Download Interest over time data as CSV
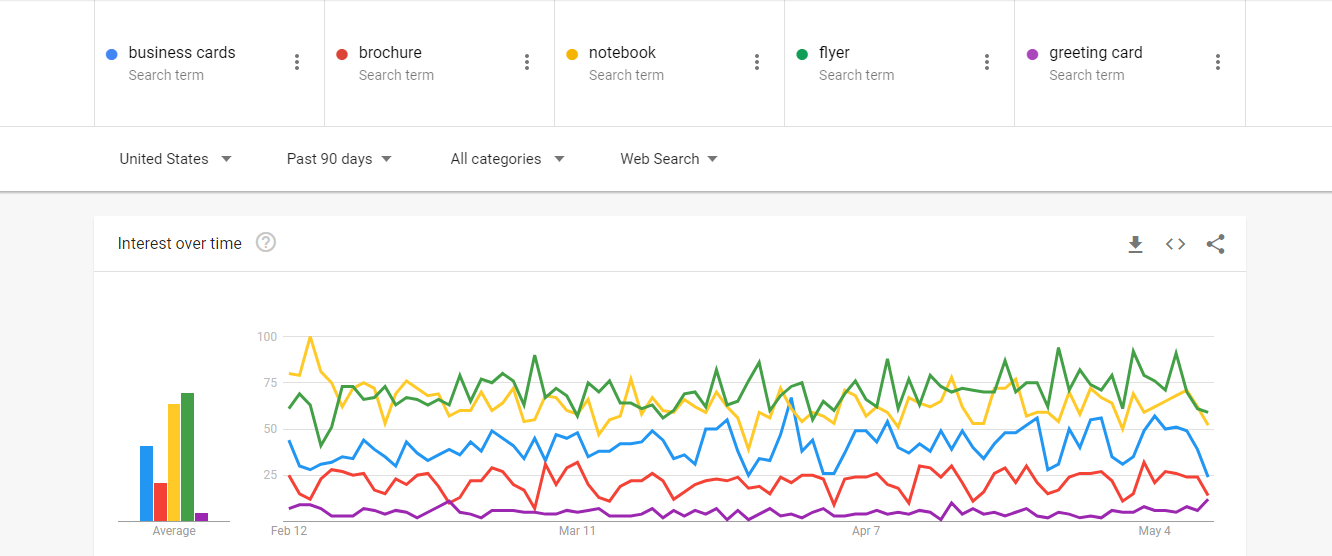The height and width of the screenshot is (556, 1332). pyautogui.click(x=1135, y=244)
